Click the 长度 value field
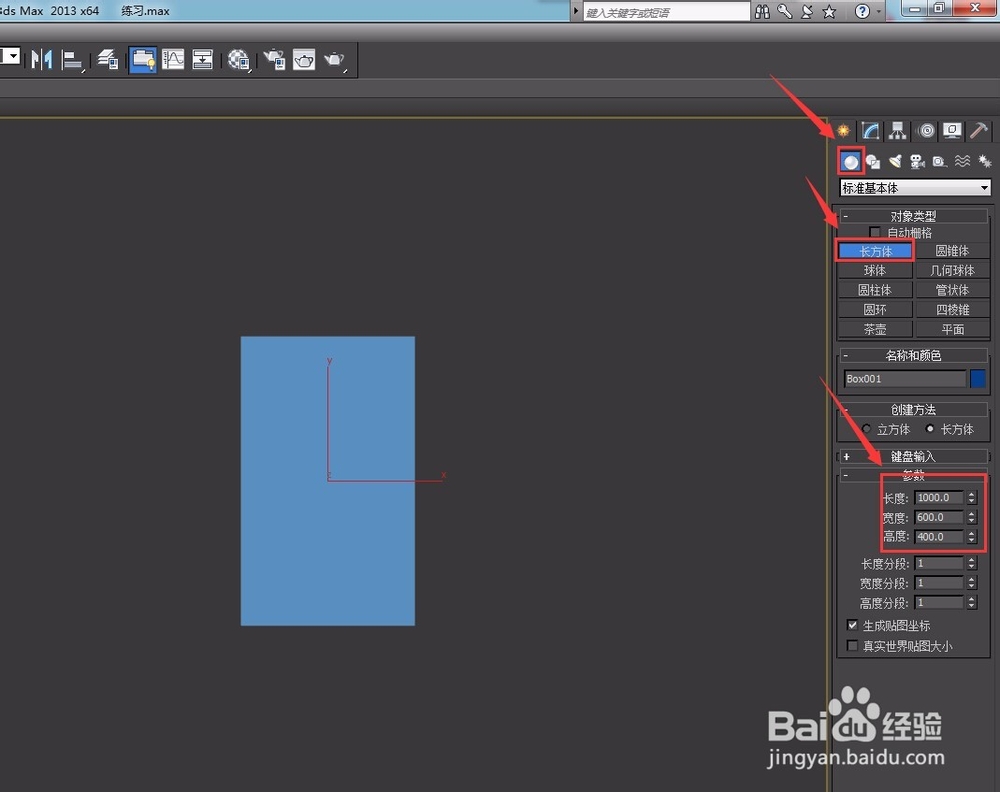Viewport: 1000px width, 792px height. click(939, 497)
